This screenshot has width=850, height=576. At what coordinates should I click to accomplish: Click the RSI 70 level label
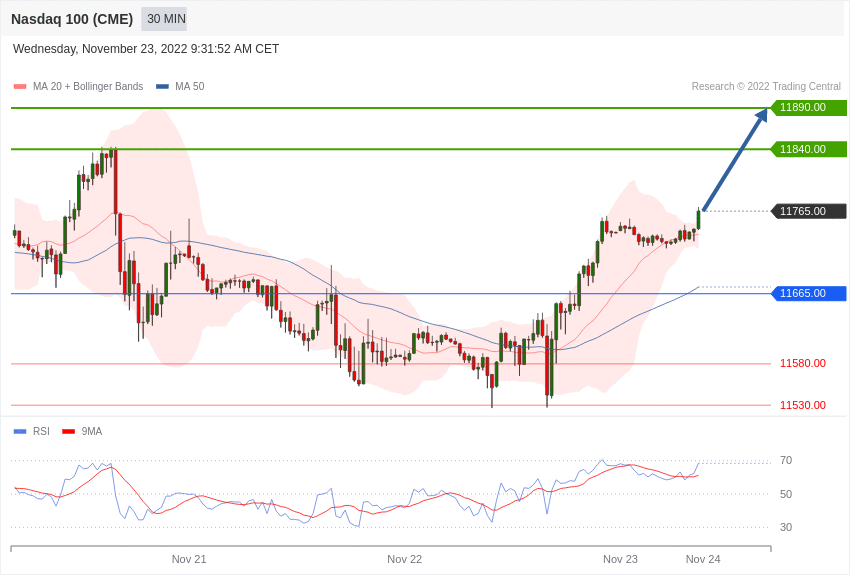point(786,460)
